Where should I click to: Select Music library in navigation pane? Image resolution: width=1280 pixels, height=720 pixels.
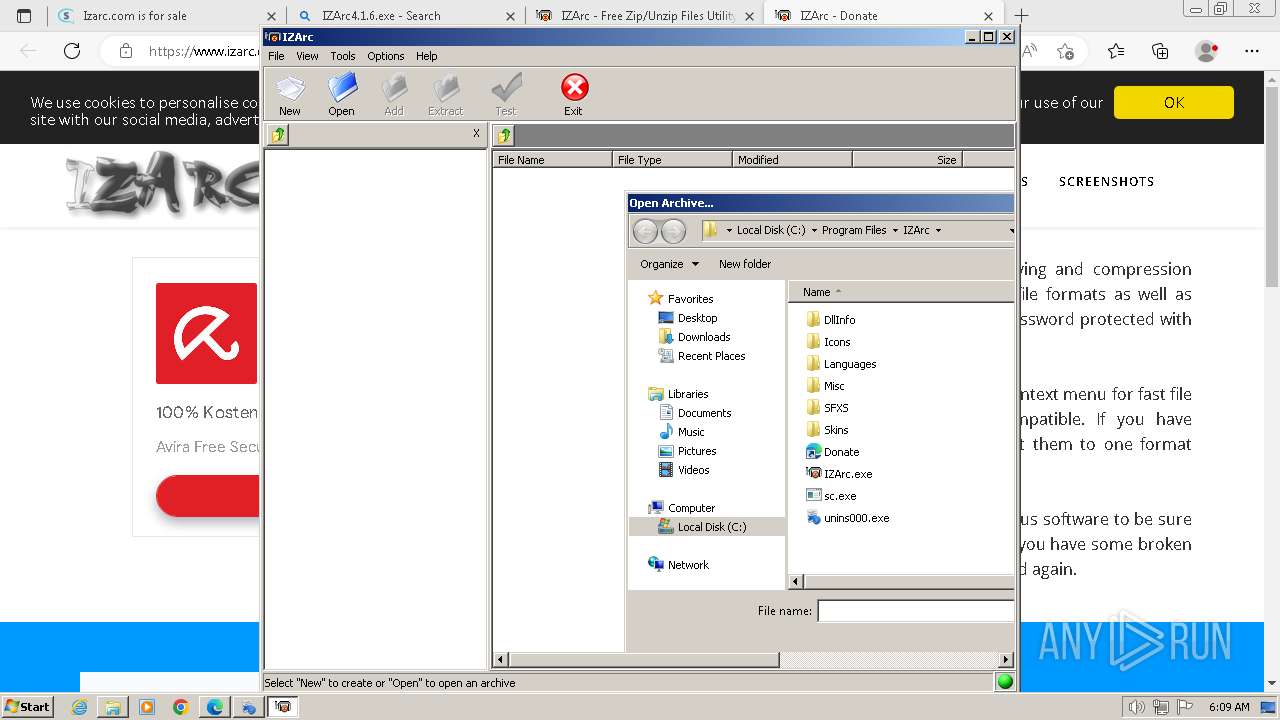click(682, 432)
